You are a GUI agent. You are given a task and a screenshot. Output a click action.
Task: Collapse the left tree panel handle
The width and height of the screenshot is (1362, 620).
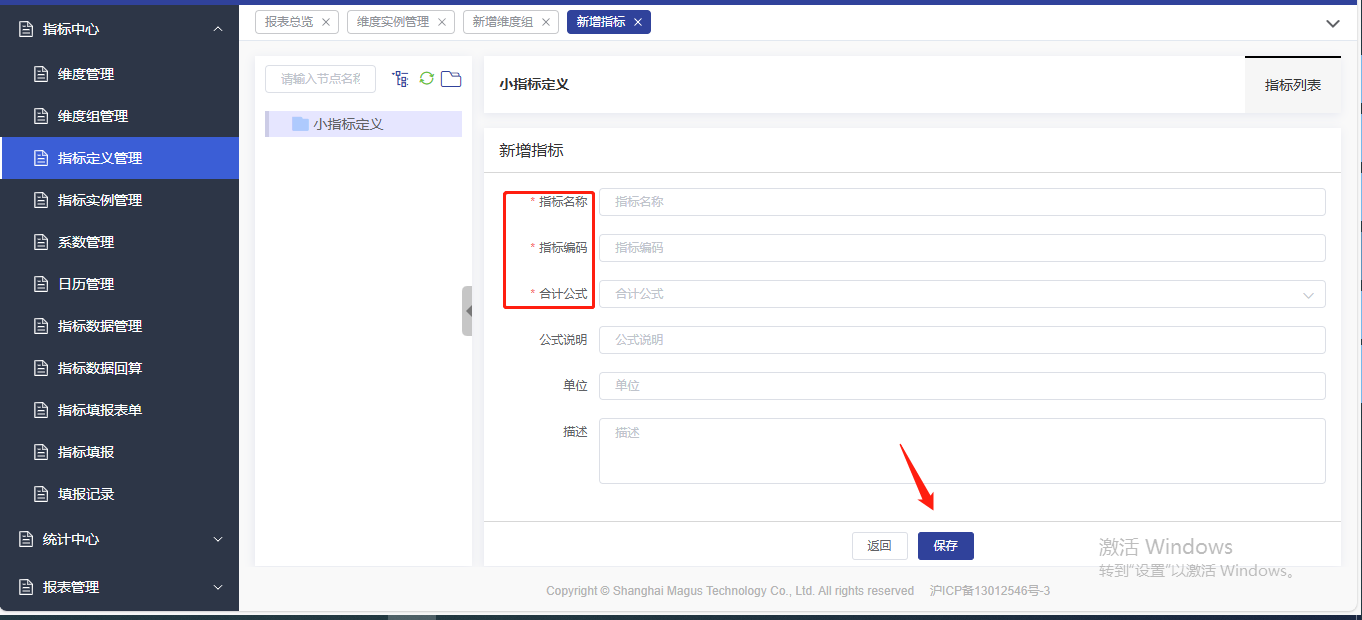pos(467,311)
